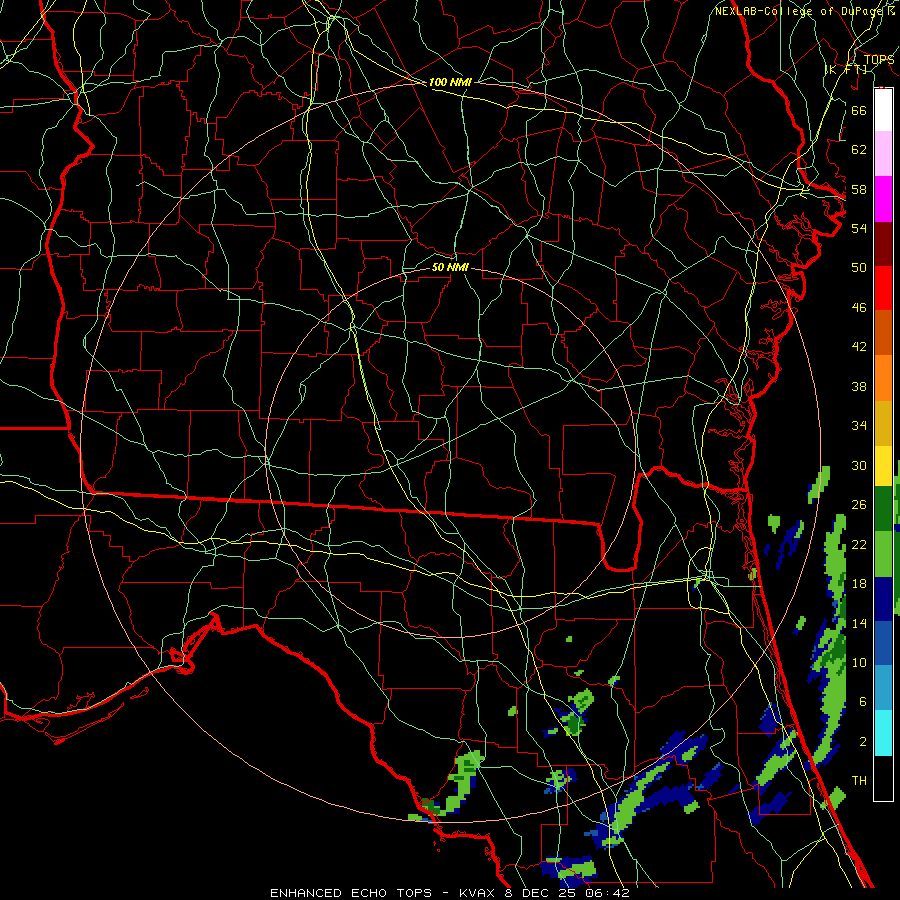Click the bright orange legend swatch
The image size is (900, 900).
coord(883,378)
